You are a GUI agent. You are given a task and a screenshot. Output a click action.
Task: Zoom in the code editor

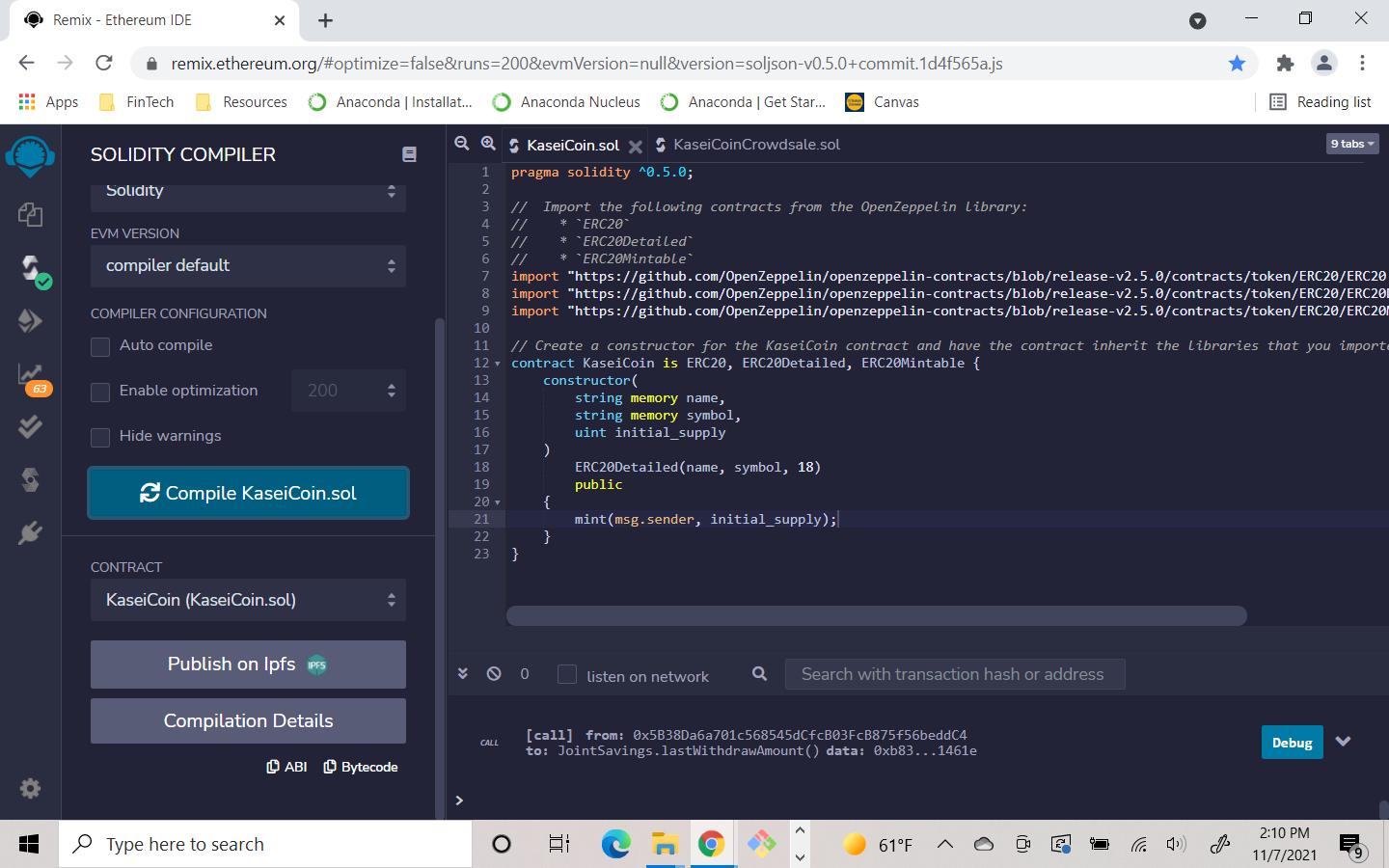489,143
